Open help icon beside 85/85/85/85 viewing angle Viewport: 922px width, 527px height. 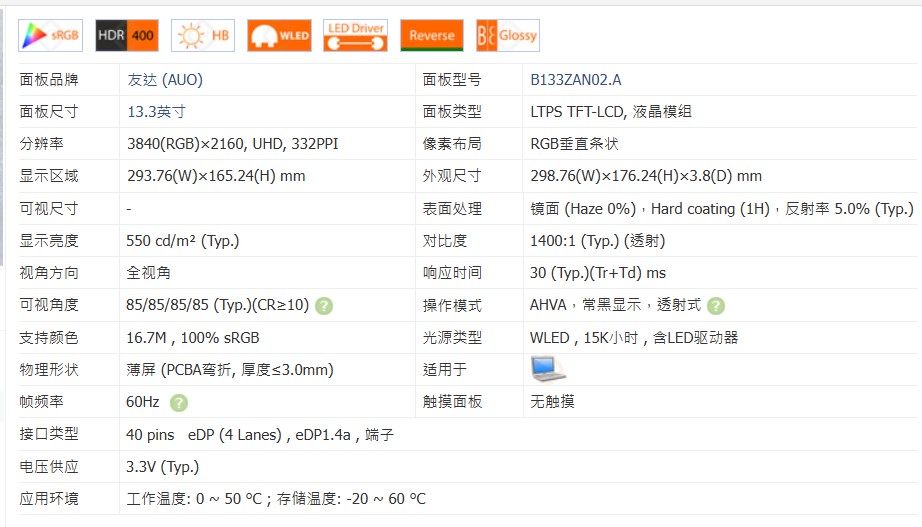click(324, 306)
